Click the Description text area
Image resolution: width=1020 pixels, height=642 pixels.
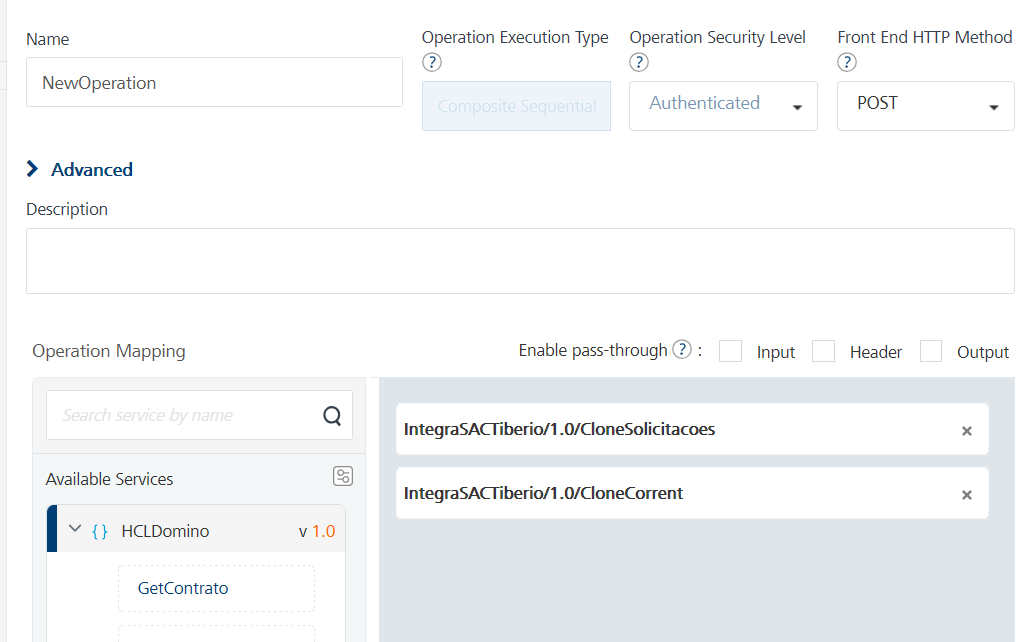point(519,261)
